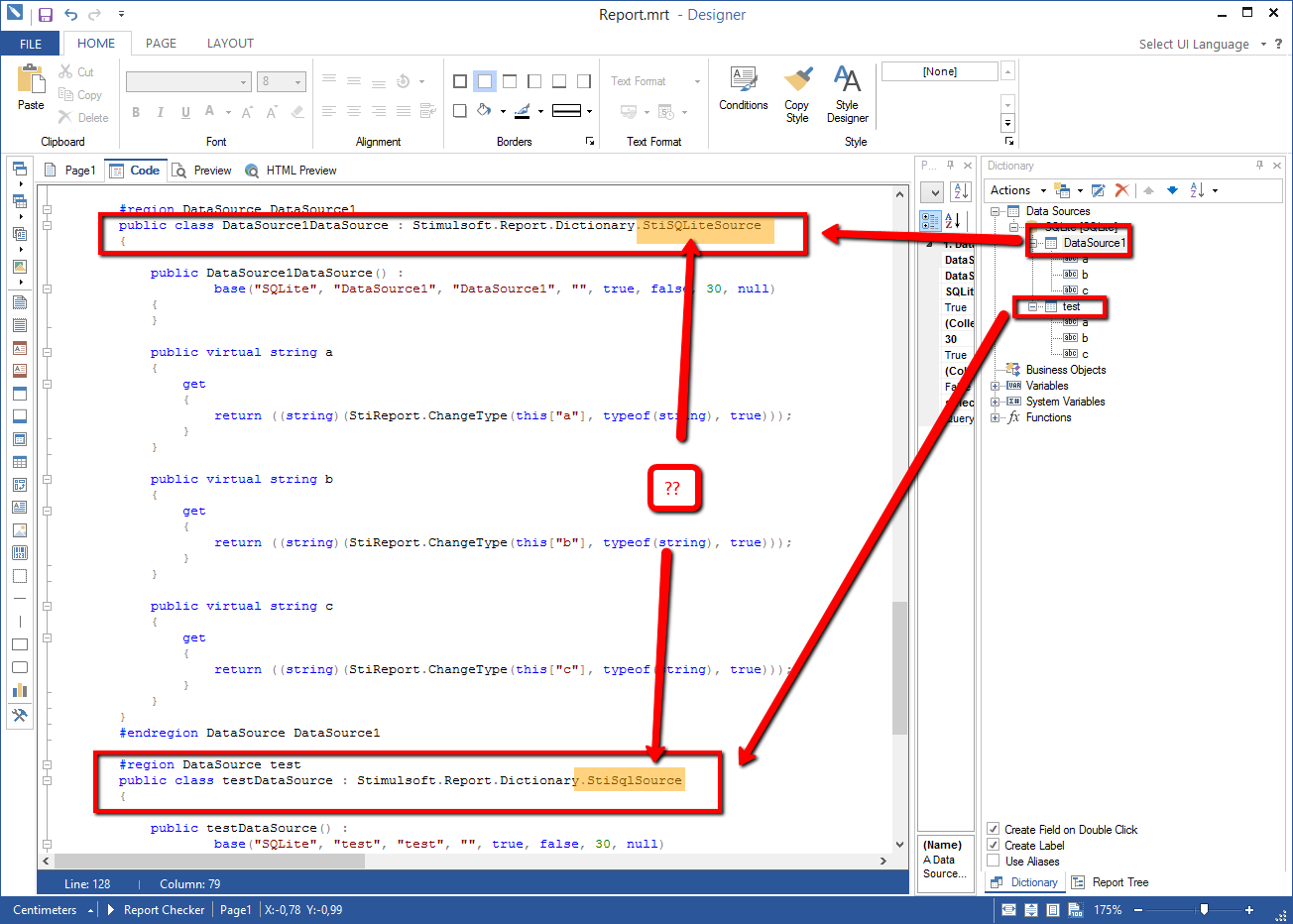Open the FILE menu
1293x924 pixels.
(x=31, y=44)
